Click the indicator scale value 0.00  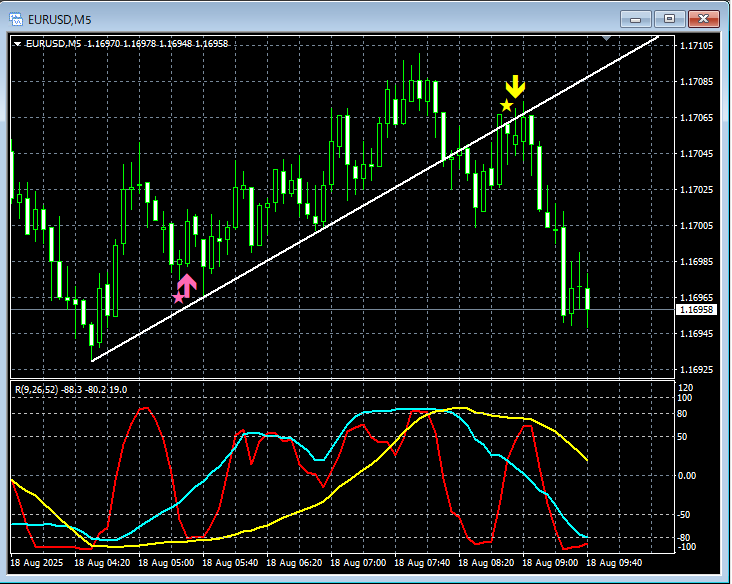(x=687, y=476)
